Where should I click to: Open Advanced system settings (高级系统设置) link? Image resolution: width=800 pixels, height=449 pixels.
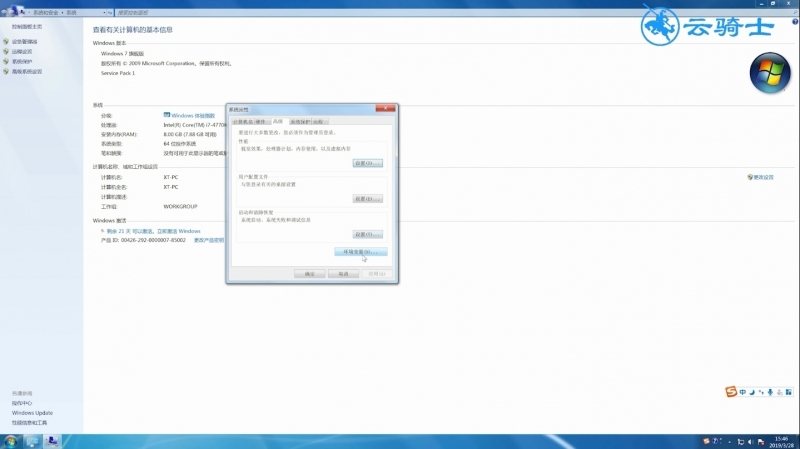coord(27,72)
